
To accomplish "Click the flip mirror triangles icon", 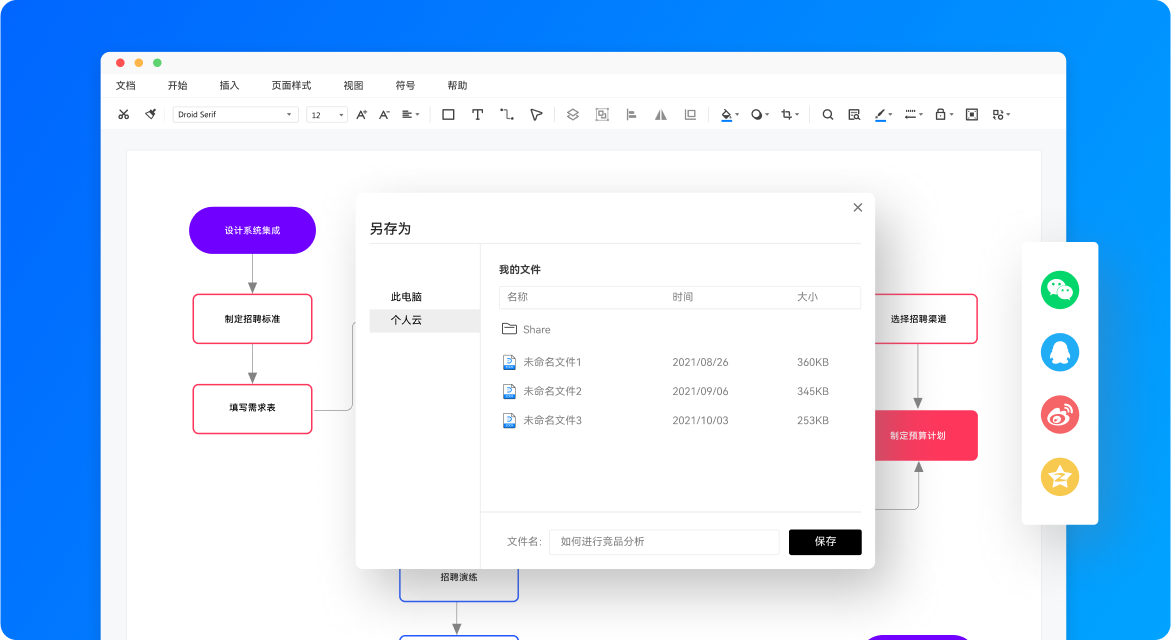I will pos(660,114).
